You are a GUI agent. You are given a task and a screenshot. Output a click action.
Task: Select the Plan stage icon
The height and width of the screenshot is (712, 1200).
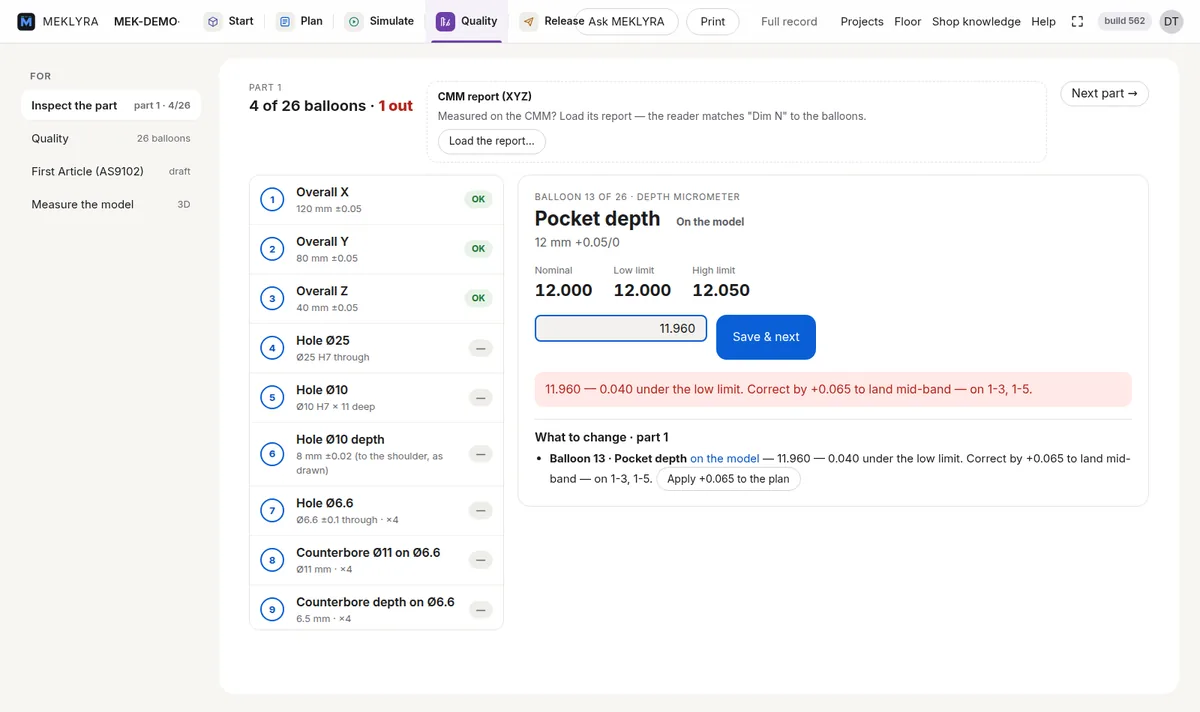[x=285, y=21]
